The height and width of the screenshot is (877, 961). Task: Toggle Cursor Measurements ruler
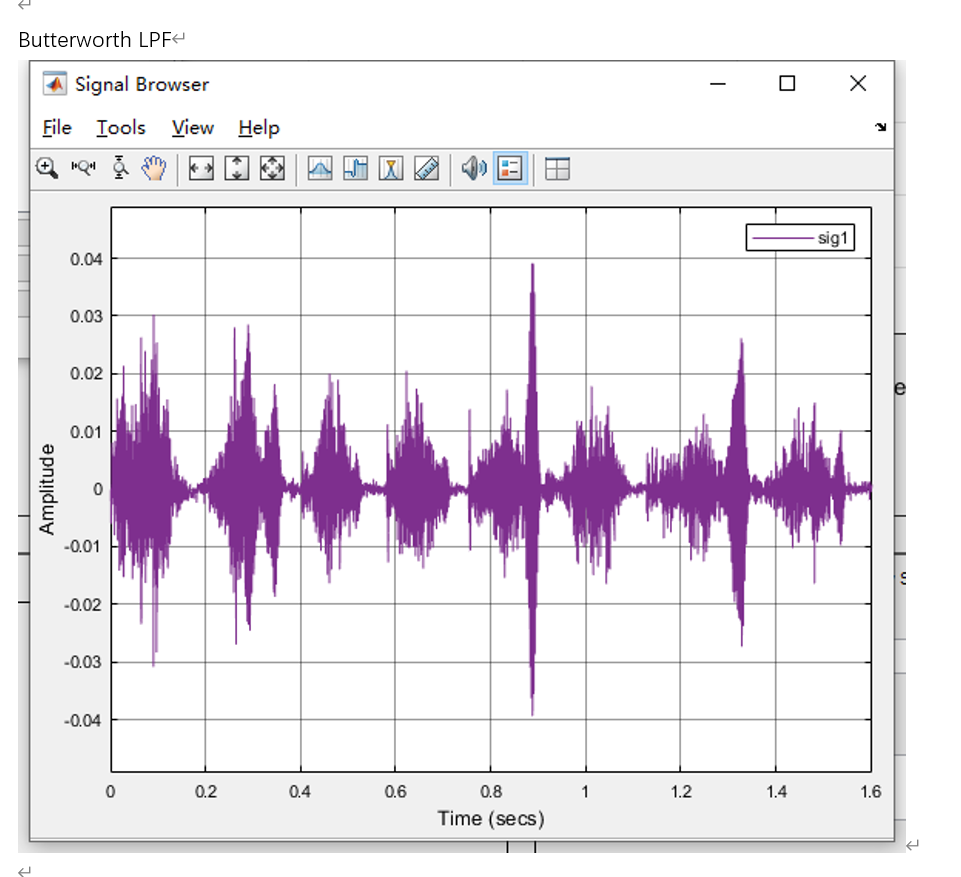(x=427, y=168)
